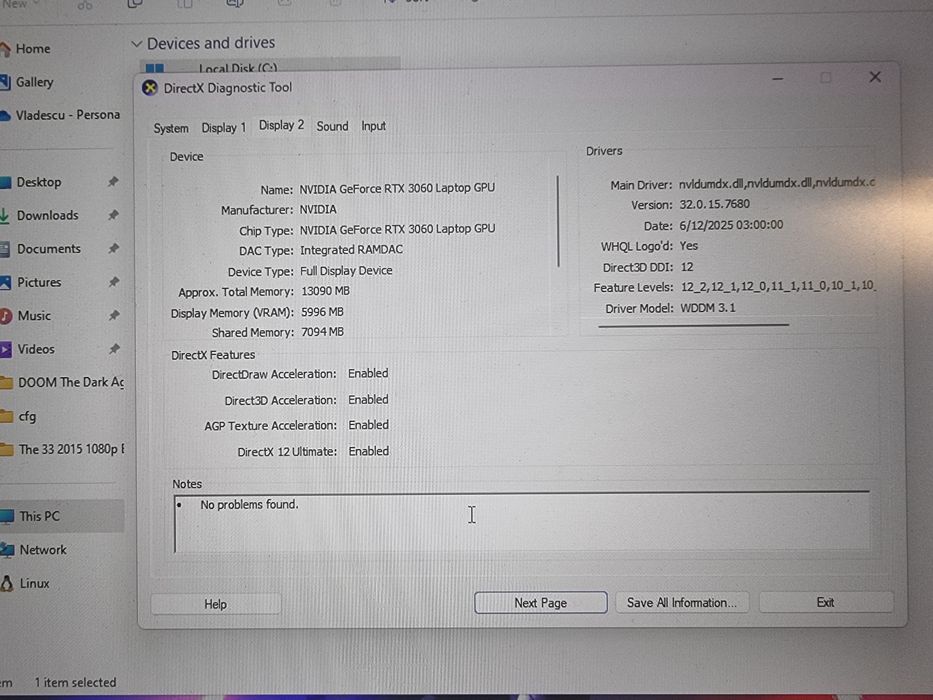
Task: Minimize the DirectX Diagnostic Tool window
Action: (x=778, y=79)
